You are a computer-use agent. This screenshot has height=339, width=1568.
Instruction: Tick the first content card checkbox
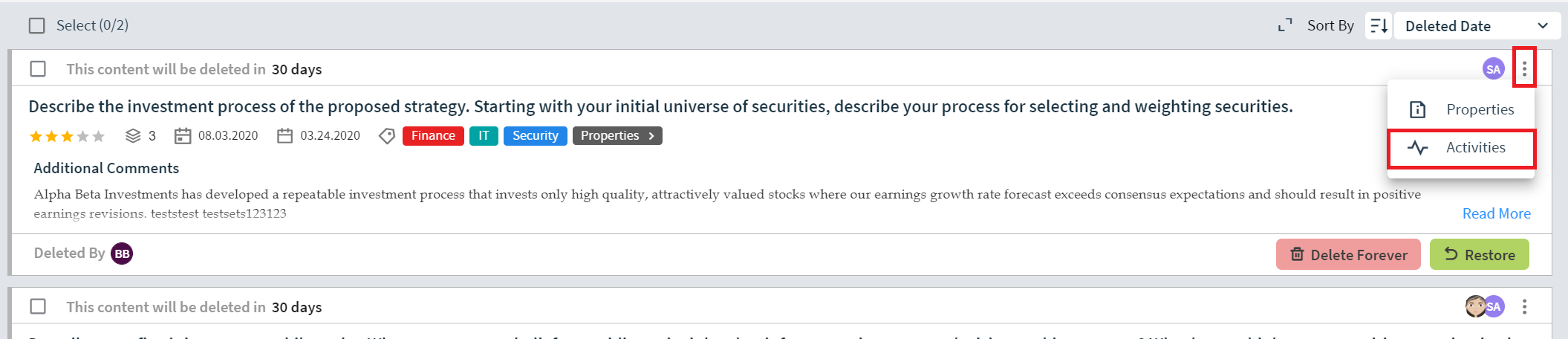[38, 69]
